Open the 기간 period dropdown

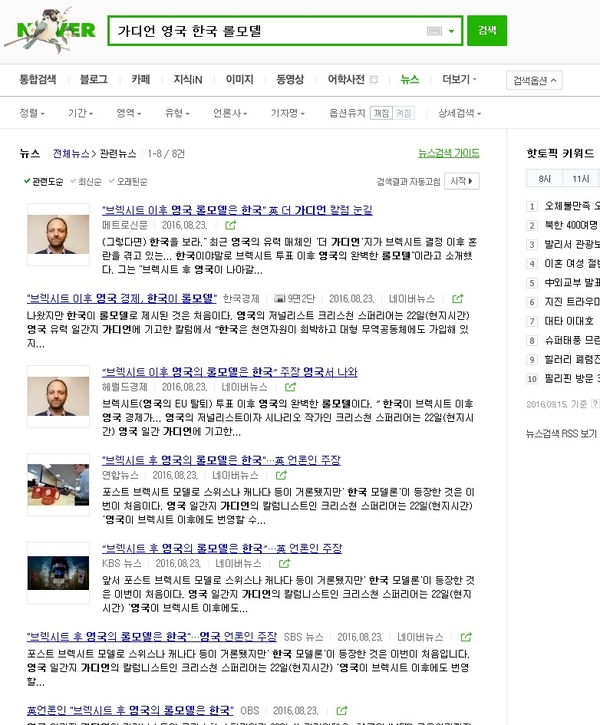80,113
